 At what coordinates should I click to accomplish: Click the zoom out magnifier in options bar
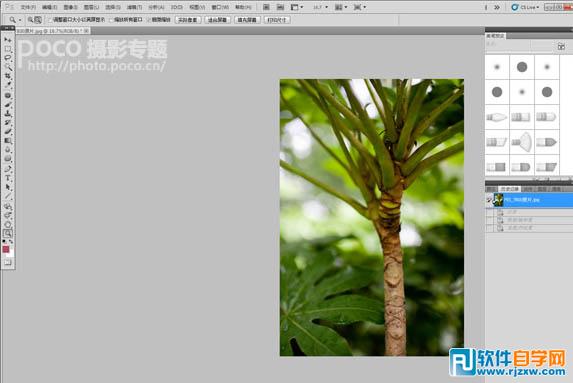click(38, 20)
